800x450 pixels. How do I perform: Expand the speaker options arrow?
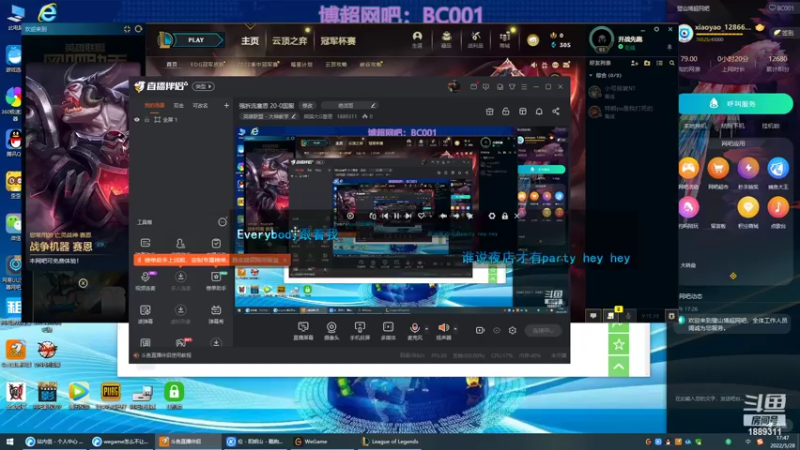click(x=455, y=329)
